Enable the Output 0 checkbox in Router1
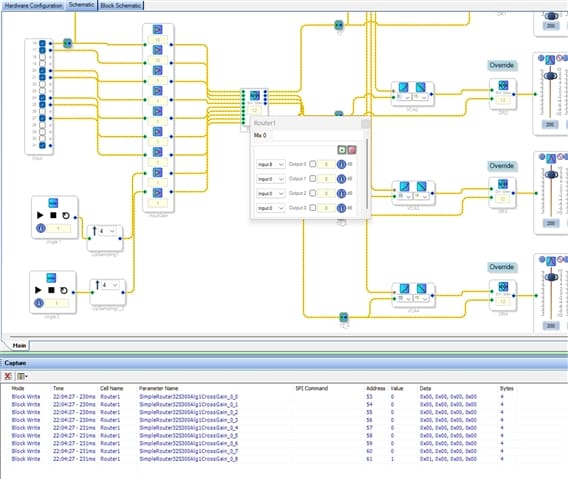 [x=313, y=164]
